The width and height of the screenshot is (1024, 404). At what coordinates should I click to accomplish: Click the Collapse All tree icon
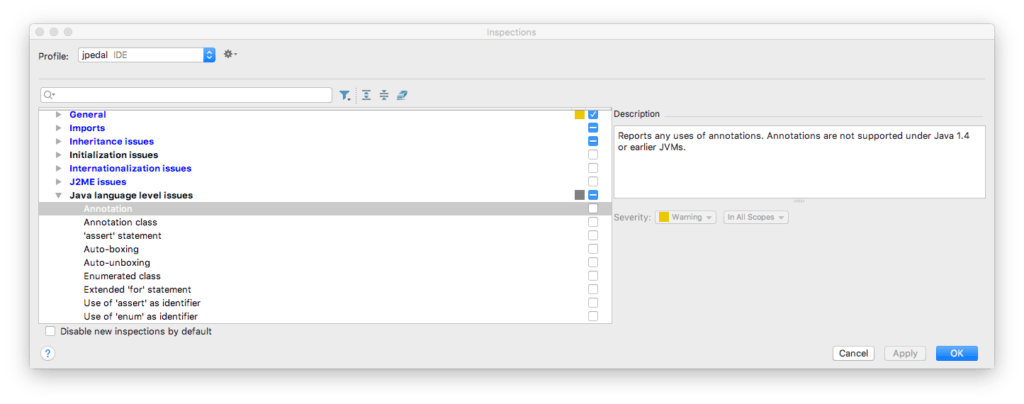384,95
